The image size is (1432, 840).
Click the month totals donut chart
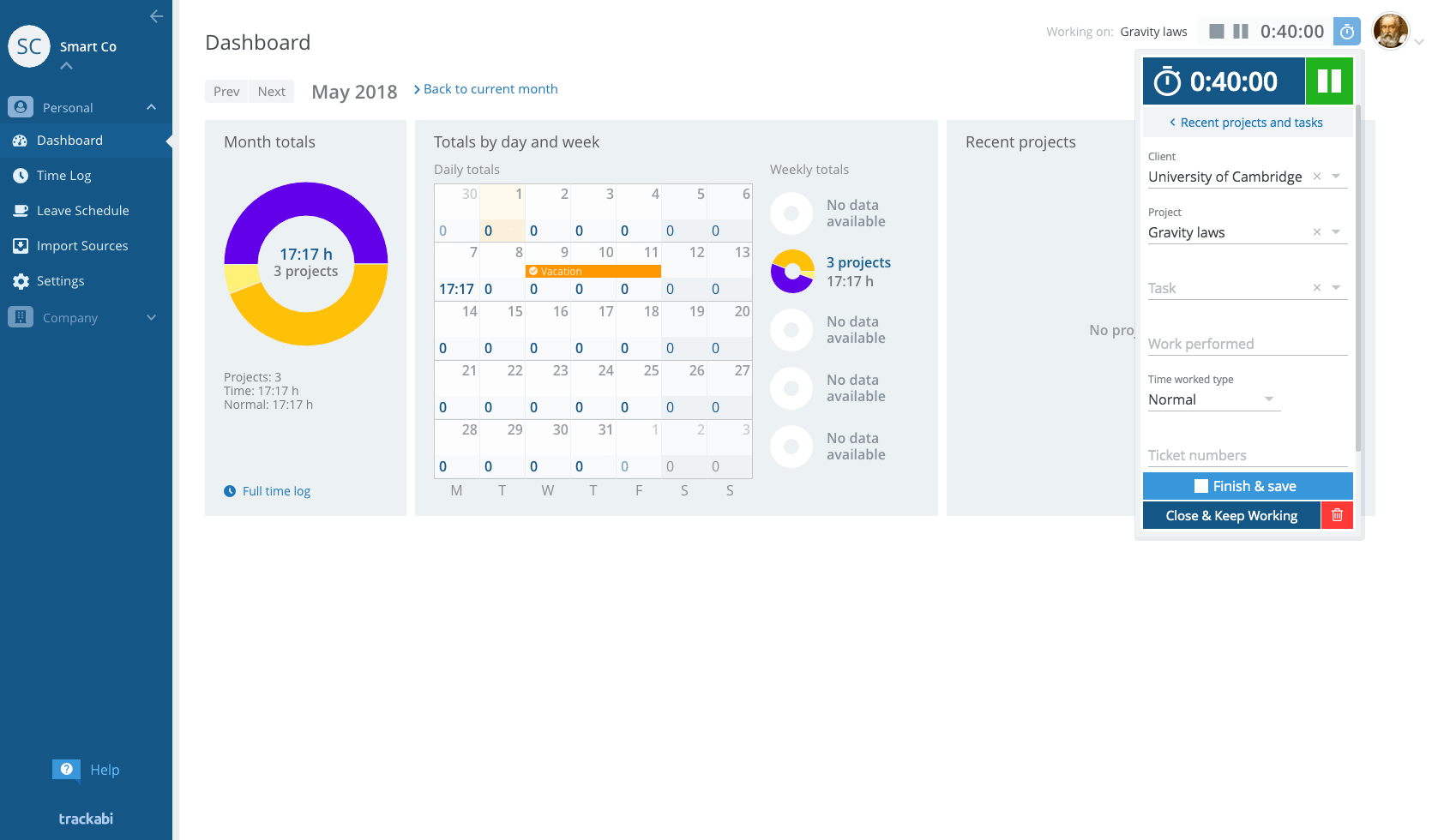[306, 264]
